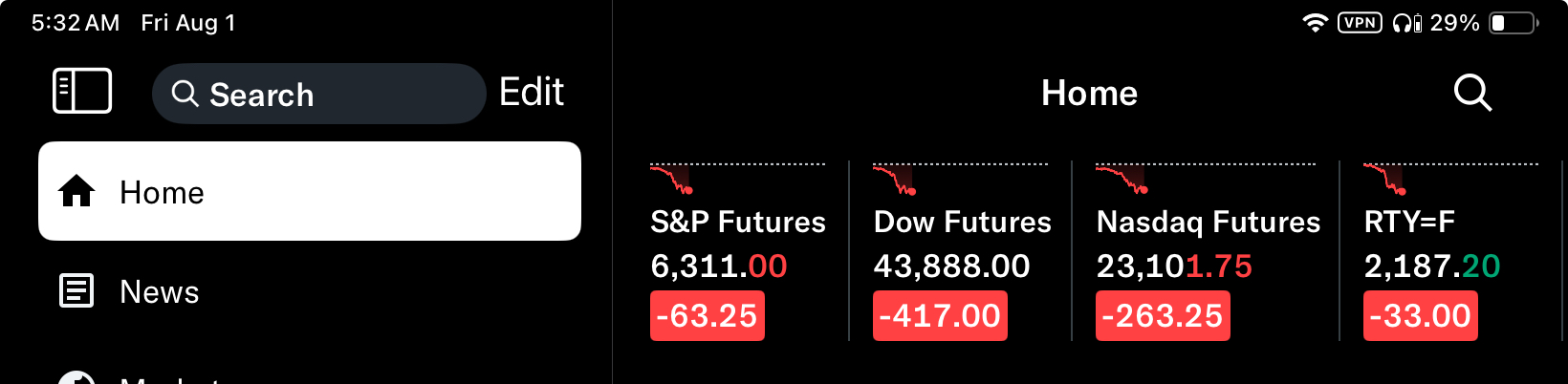Click the -63.25 change badge

[x=708, y=316]
